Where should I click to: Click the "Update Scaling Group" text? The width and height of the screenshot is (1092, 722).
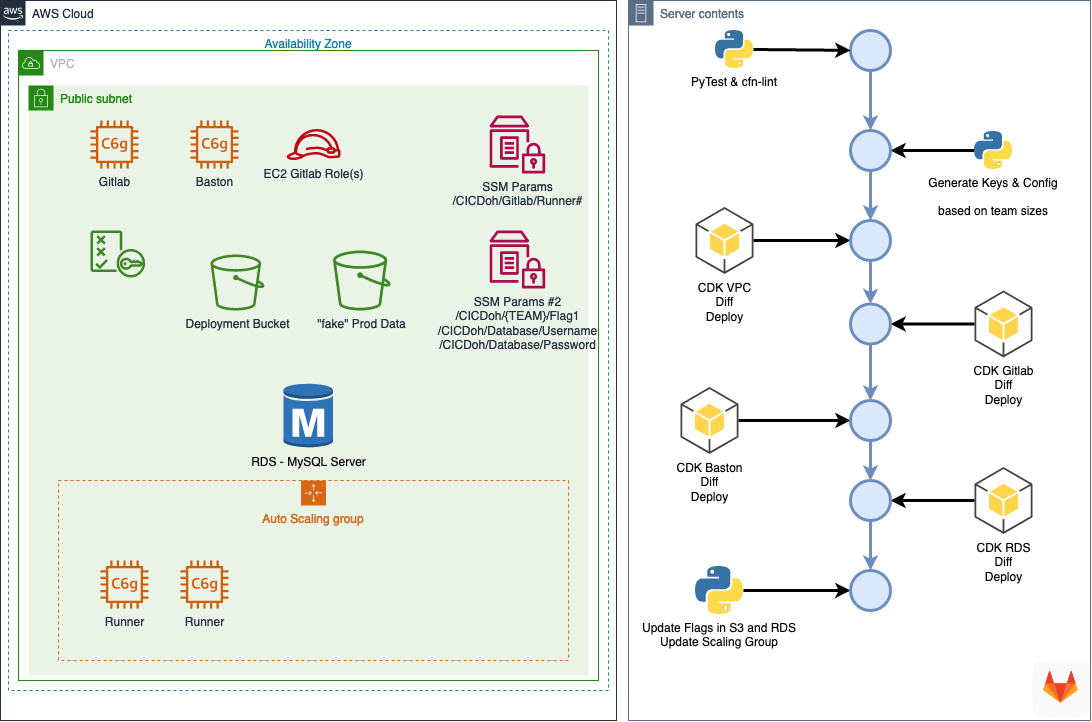(719, 642)
